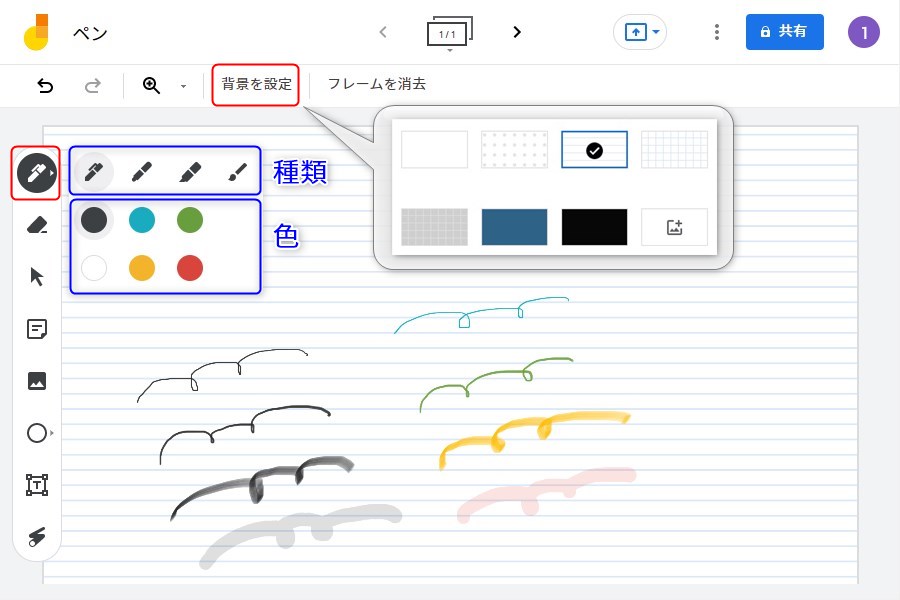This screenshot has height=600, width=900.
Task: Pick the marker type
Action: click(x=142, y=172)
